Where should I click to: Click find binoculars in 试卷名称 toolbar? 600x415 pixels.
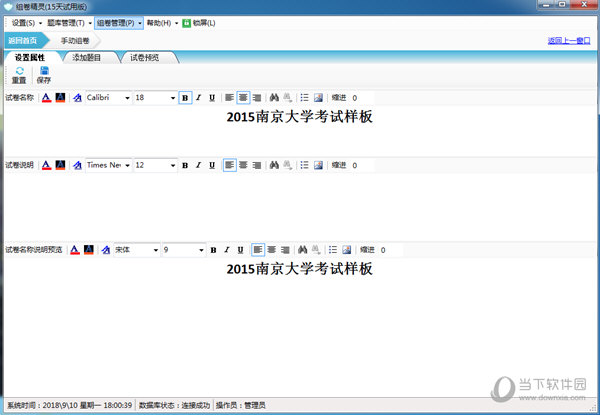274,98
